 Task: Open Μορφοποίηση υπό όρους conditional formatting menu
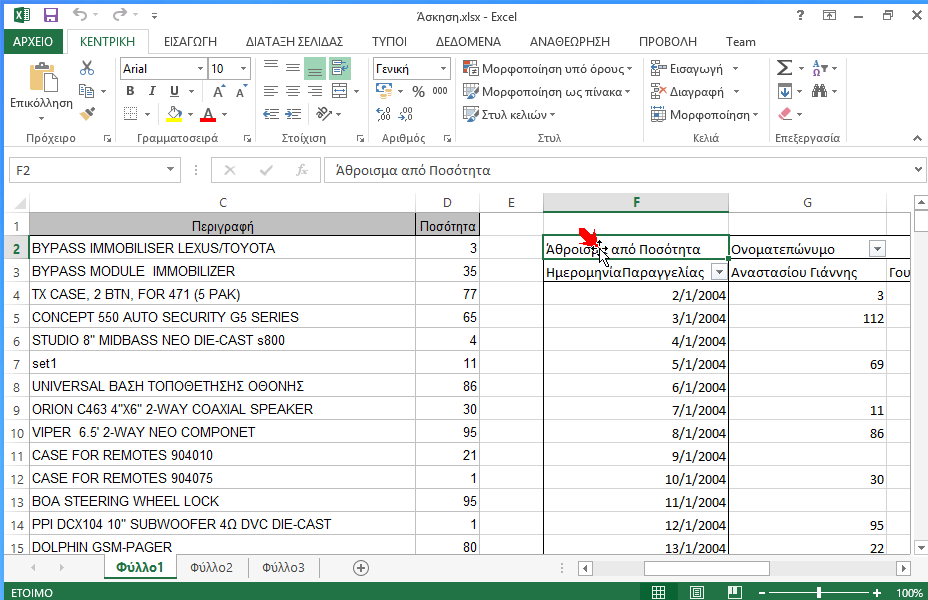(x=547, y=69)
